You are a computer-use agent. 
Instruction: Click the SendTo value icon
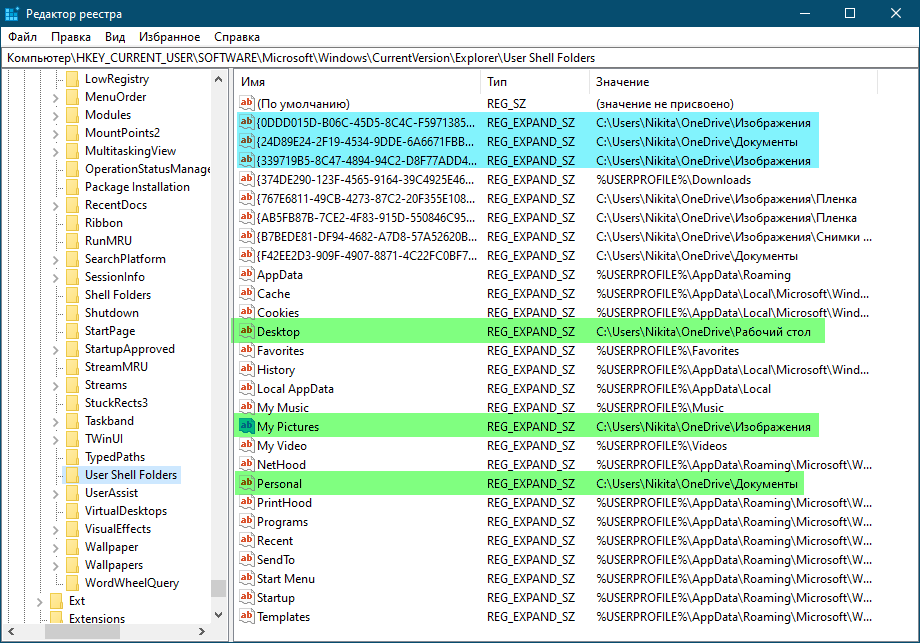coord(246,559)
